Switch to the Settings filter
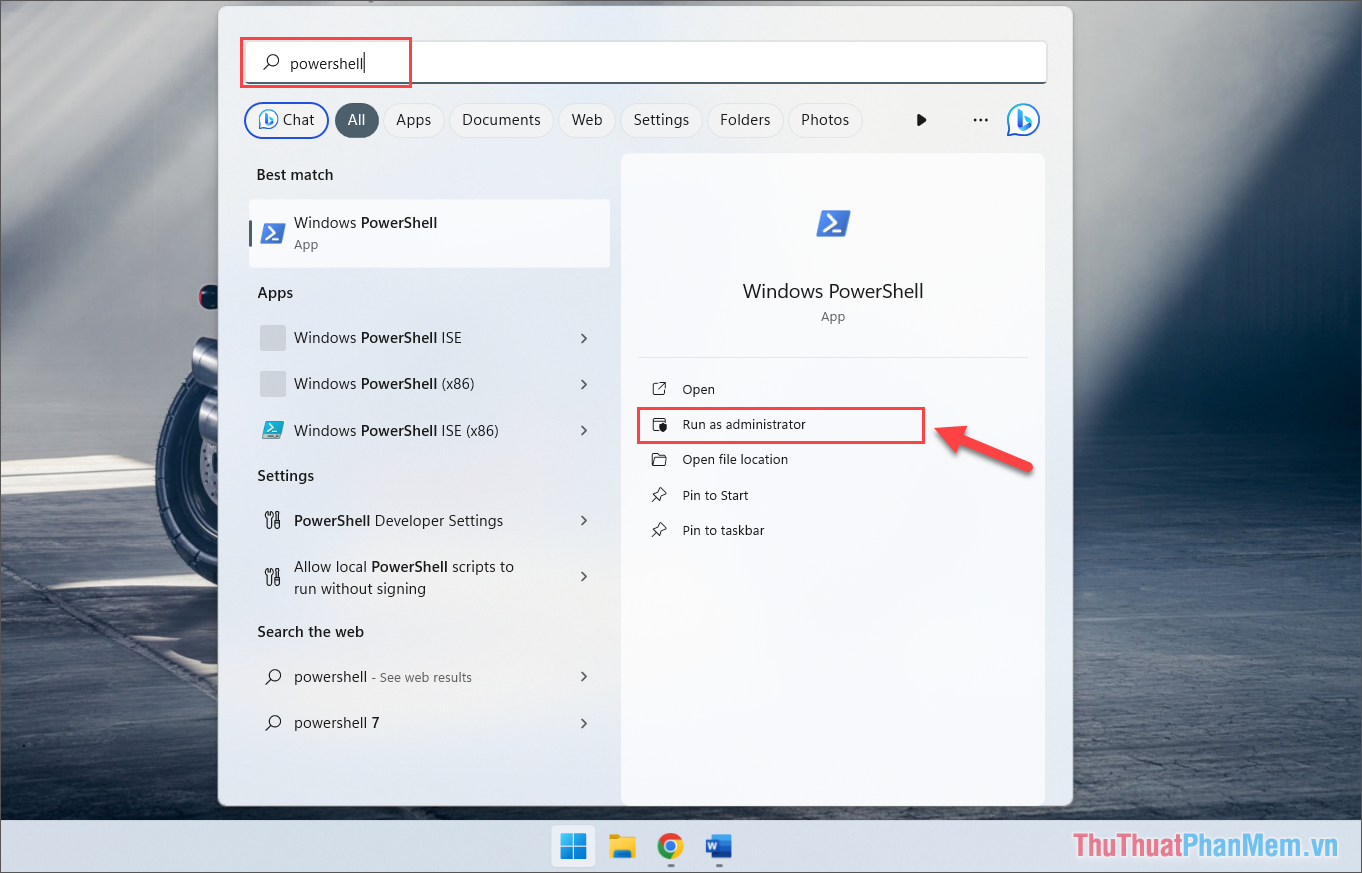Viewport: 1362px width, 873px height. coord(661,119)
